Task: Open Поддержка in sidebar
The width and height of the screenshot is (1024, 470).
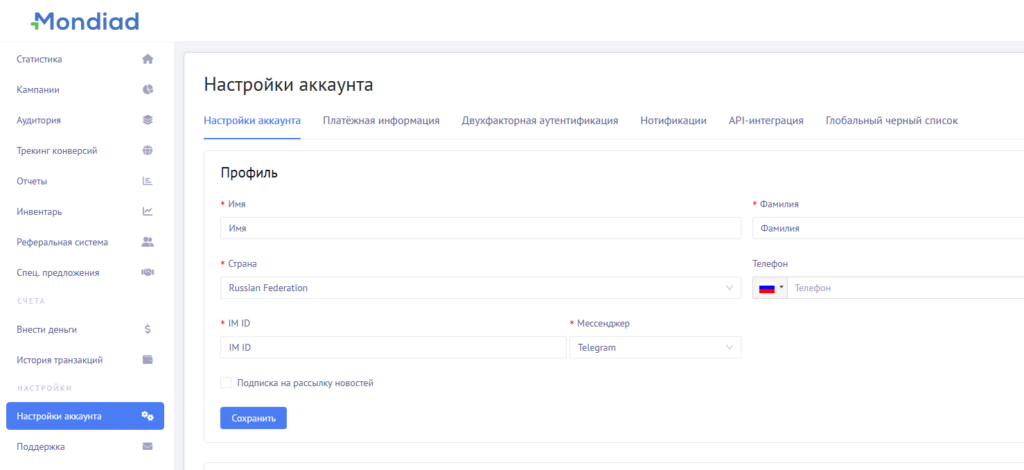Action: point(85,446)
